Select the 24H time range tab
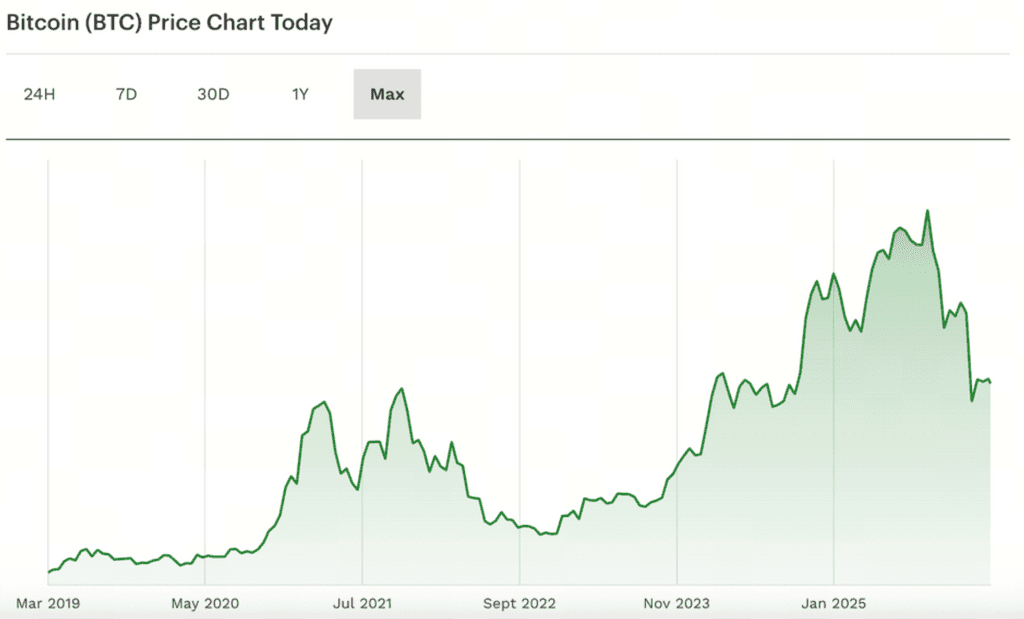 click(39, 94)
